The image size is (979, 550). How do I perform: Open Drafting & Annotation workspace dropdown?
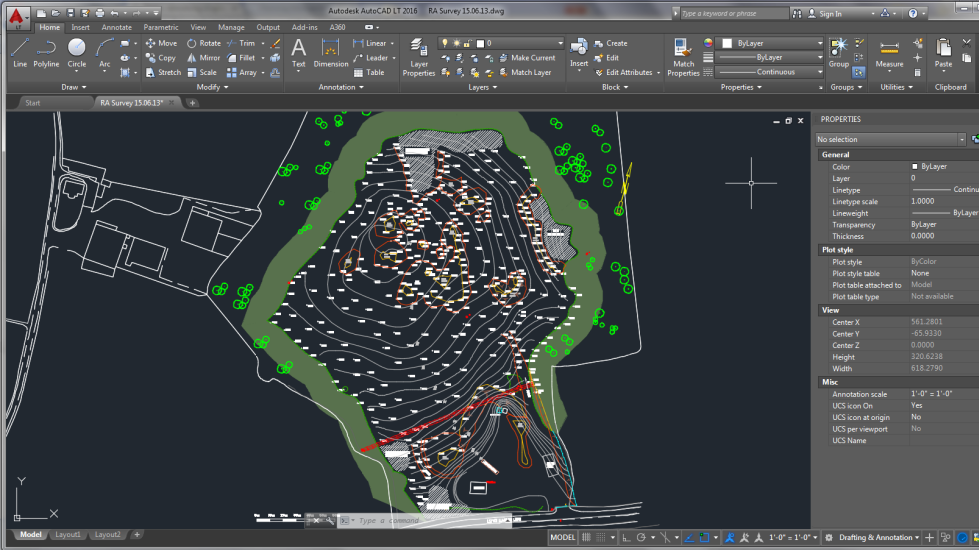pos(878,538)
